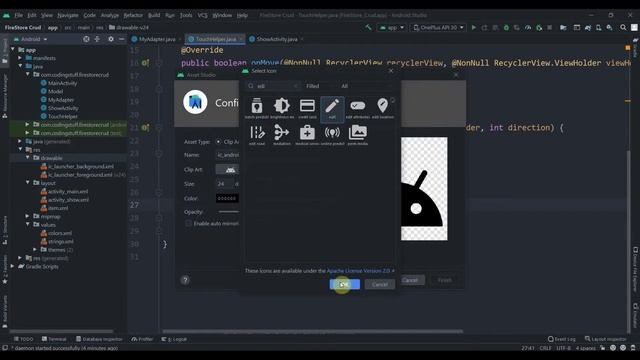Open the Filled icon style dropdown

(x=319, y=86)
